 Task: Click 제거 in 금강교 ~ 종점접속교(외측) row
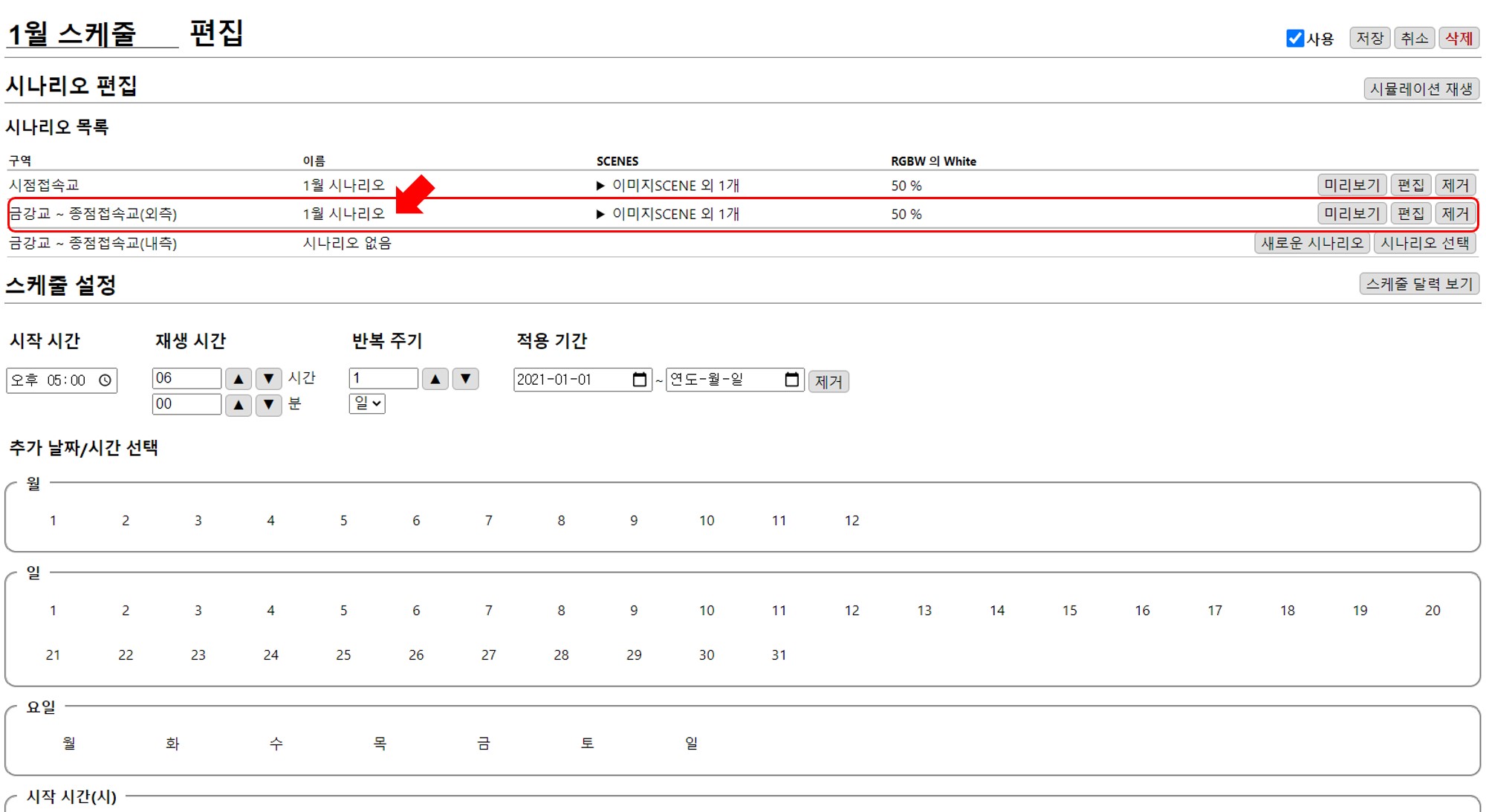point(1455,214)
